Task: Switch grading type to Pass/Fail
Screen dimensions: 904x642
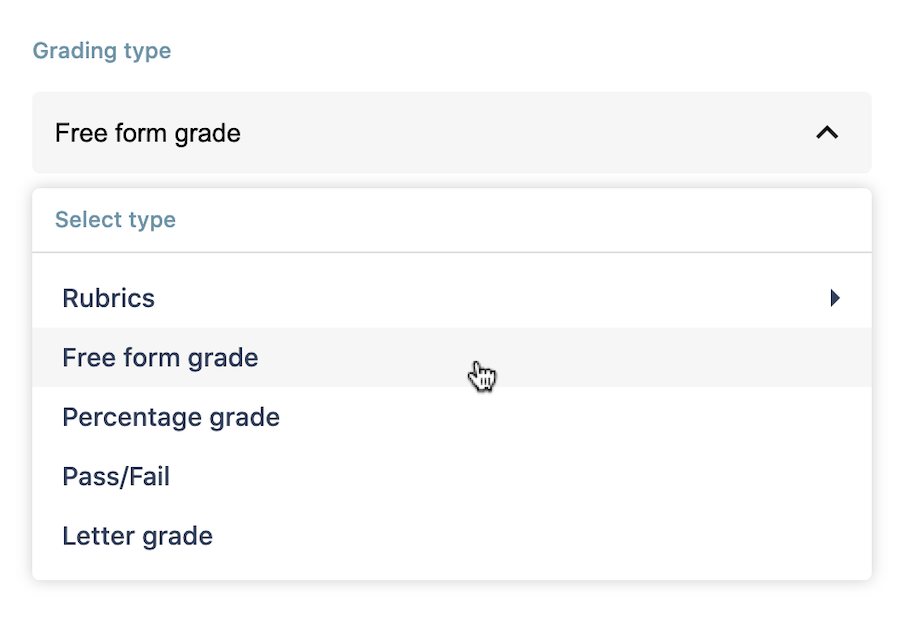Action: [x=451, y=476]
